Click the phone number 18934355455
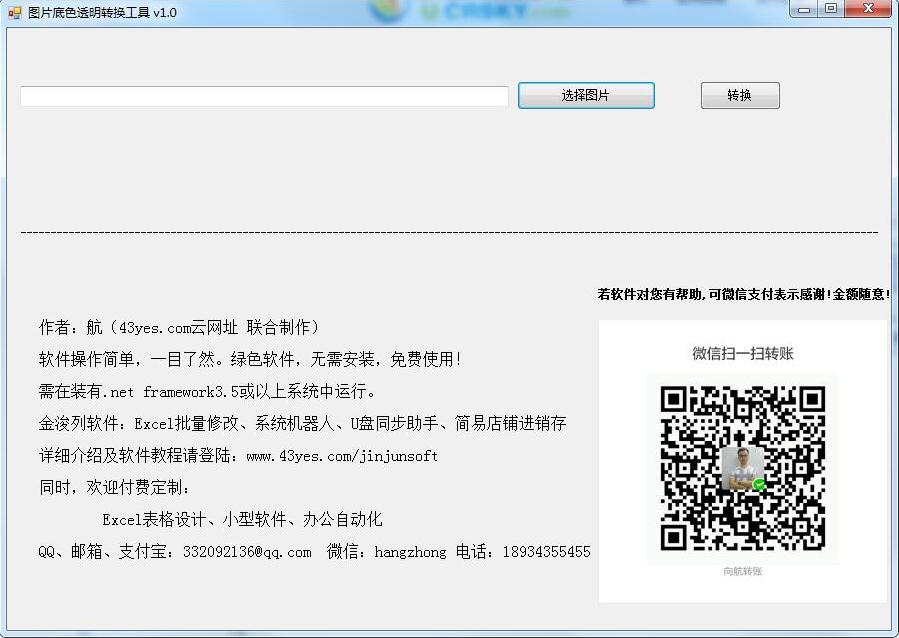 (546, 552)
